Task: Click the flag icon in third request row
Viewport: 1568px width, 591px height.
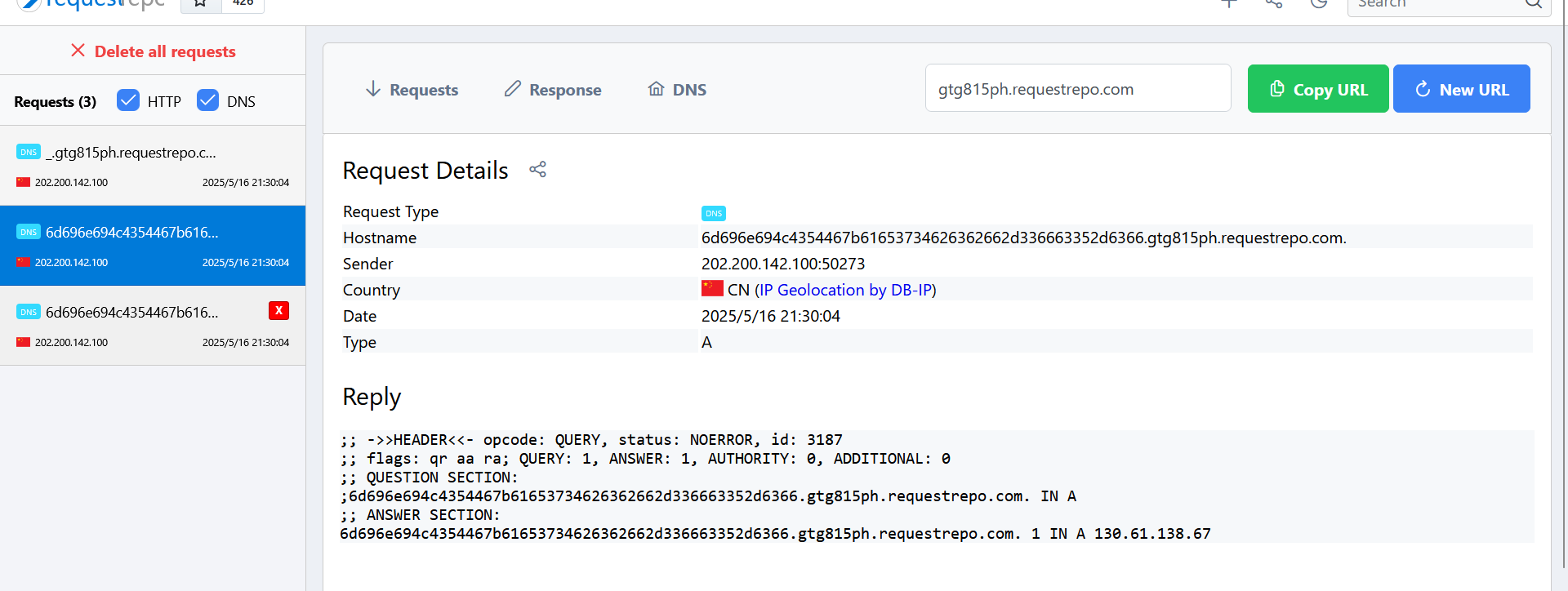Action: tap(23, 342)
